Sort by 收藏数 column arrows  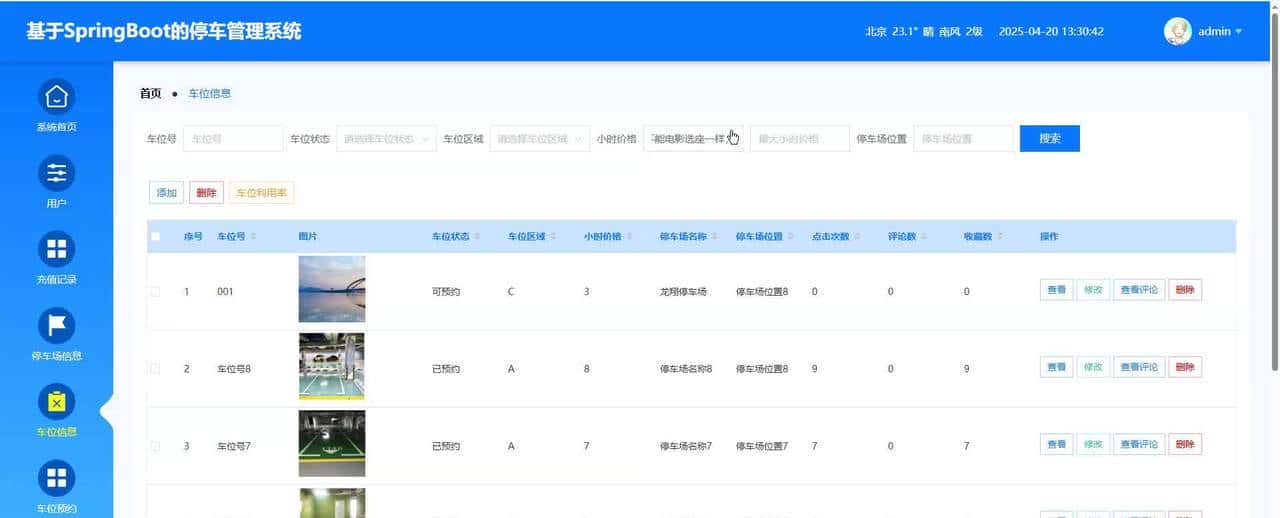tap(999, 237)
